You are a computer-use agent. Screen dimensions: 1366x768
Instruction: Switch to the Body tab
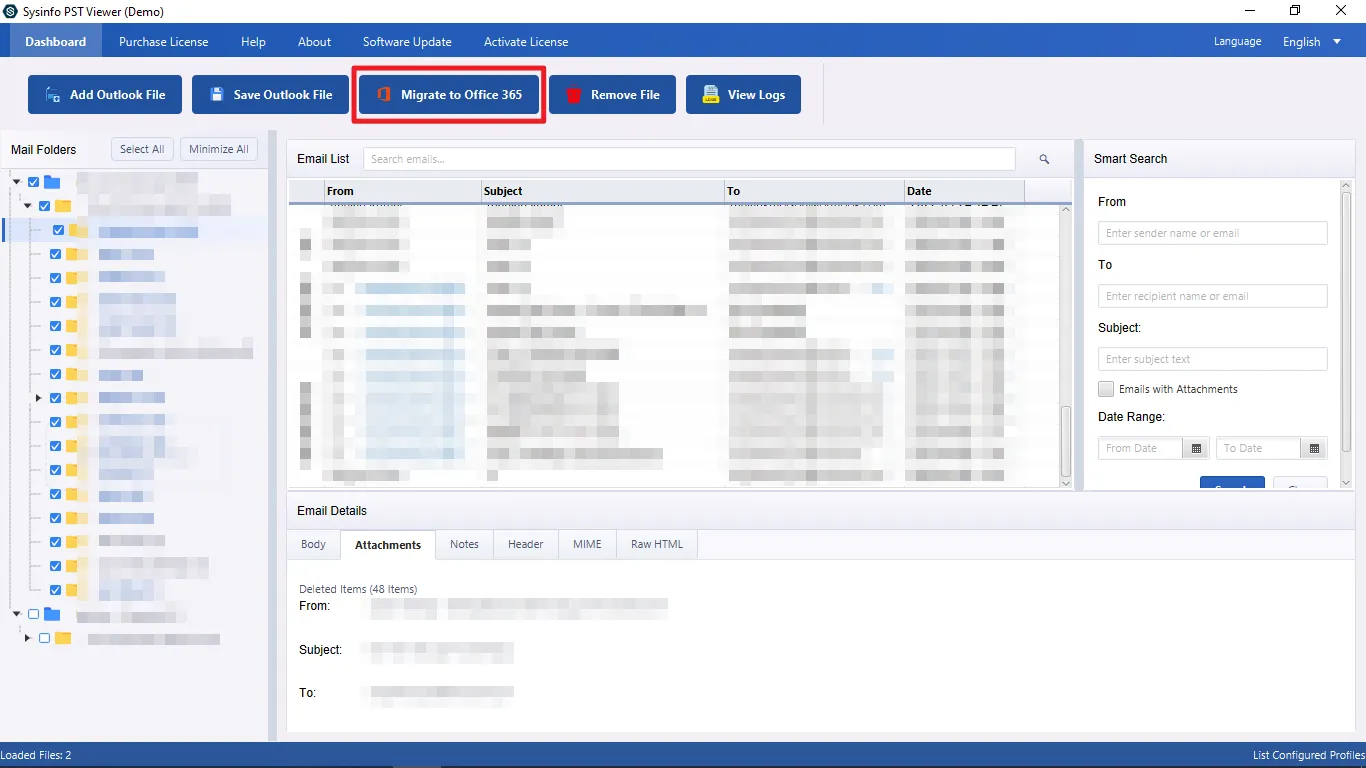314,544
